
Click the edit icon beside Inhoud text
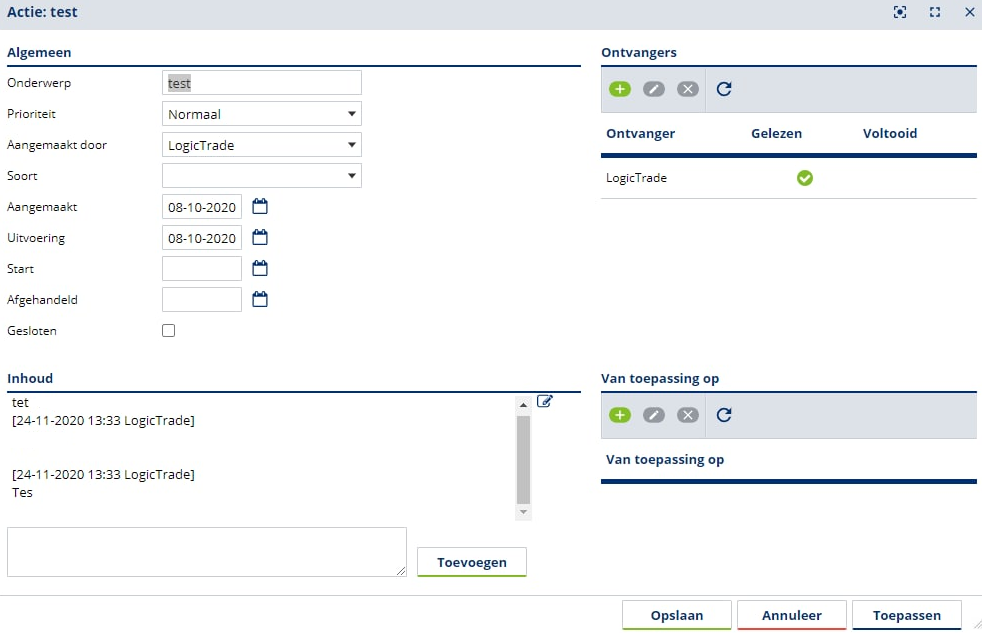click(545, 402)
